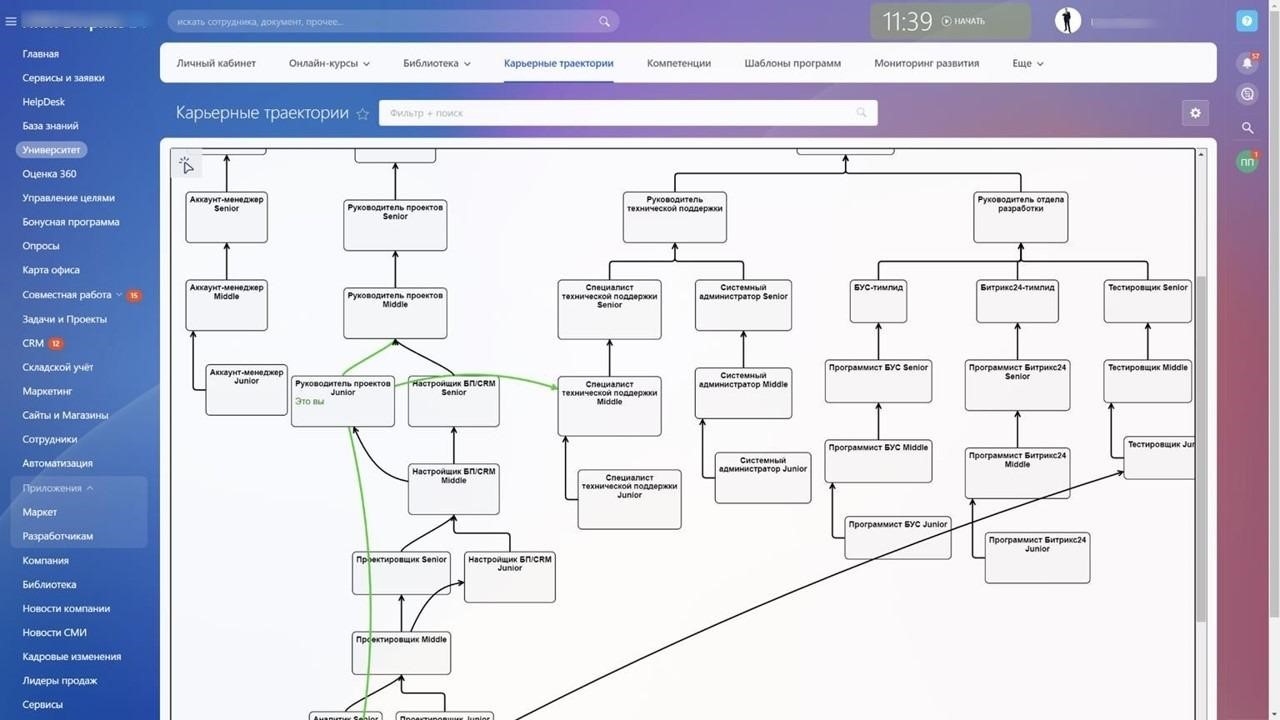Collapse the Приложения section
The width and height of the screenshot is (1280, 720).
58,488
